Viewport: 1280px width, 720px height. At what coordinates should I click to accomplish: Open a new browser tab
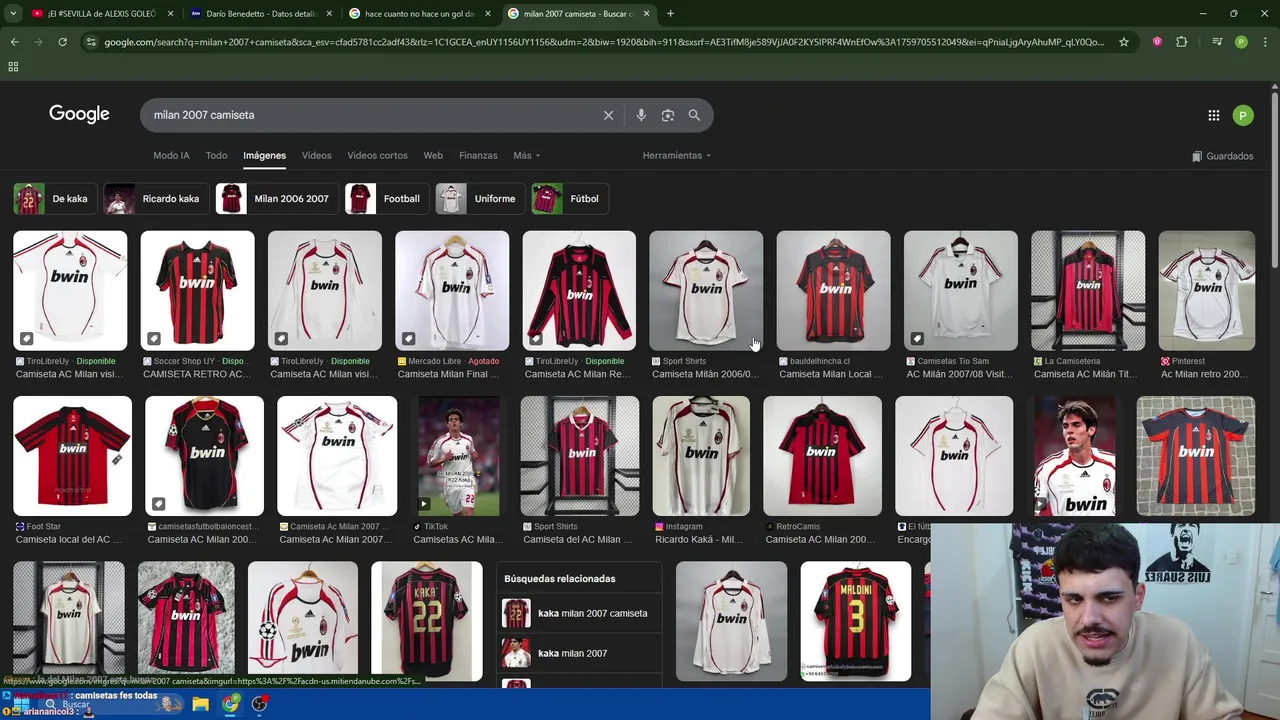coord(670,14)
